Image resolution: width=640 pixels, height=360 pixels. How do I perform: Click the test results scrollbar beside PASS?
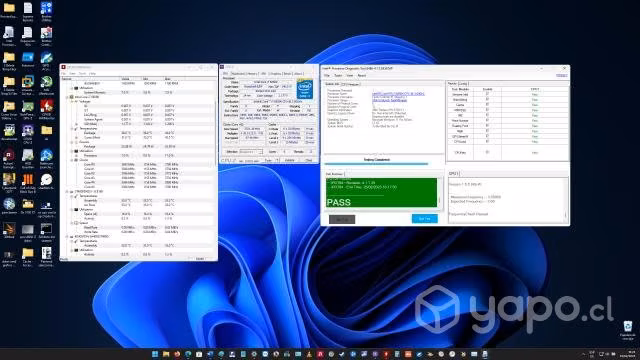(x=440, y=192)
